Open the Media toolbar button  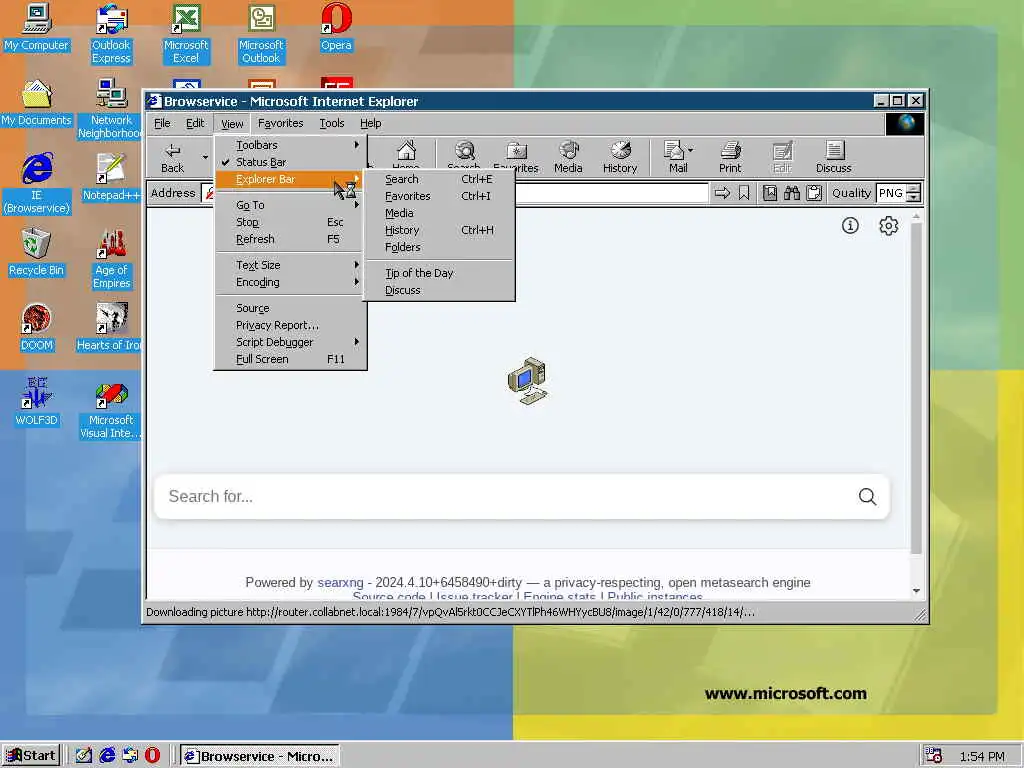(x=568, y=157)
